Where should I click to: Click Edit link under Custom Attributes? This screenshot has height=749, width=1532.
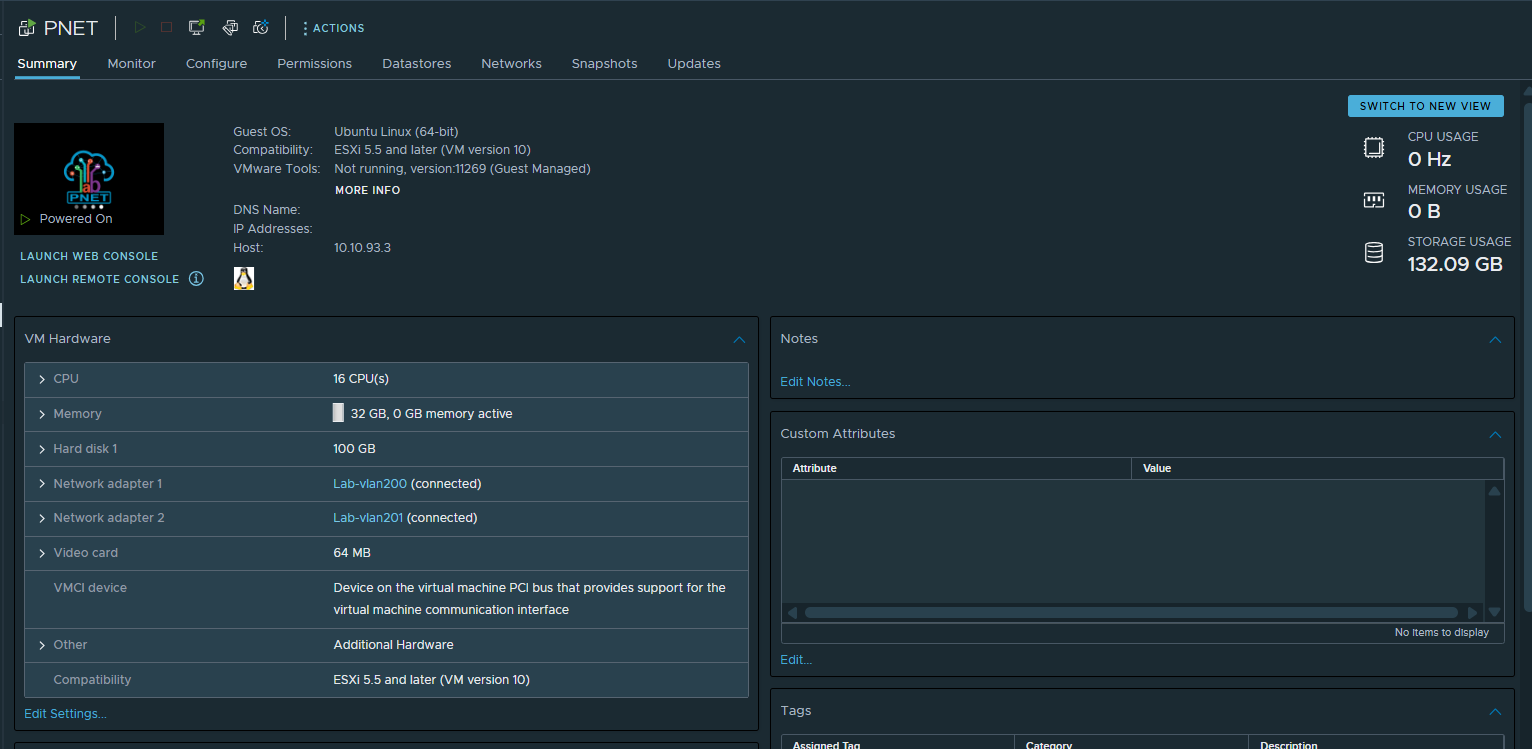[796, 660]
